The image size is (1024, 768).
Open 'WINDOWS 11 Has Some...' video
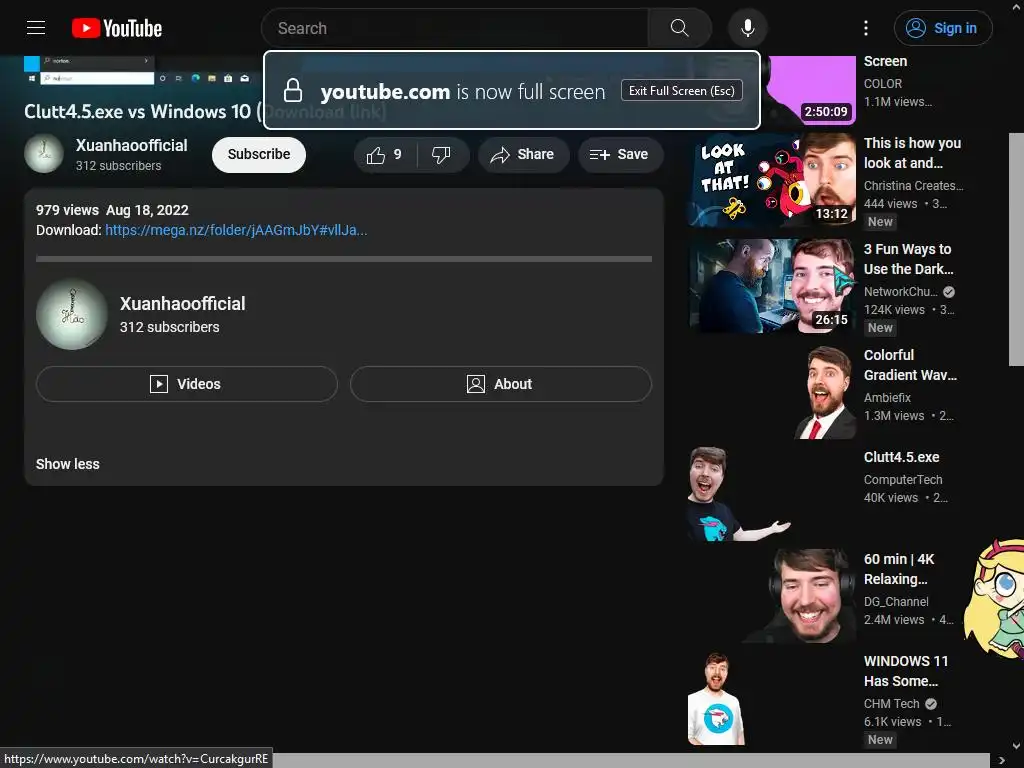(x=906, y=671)
